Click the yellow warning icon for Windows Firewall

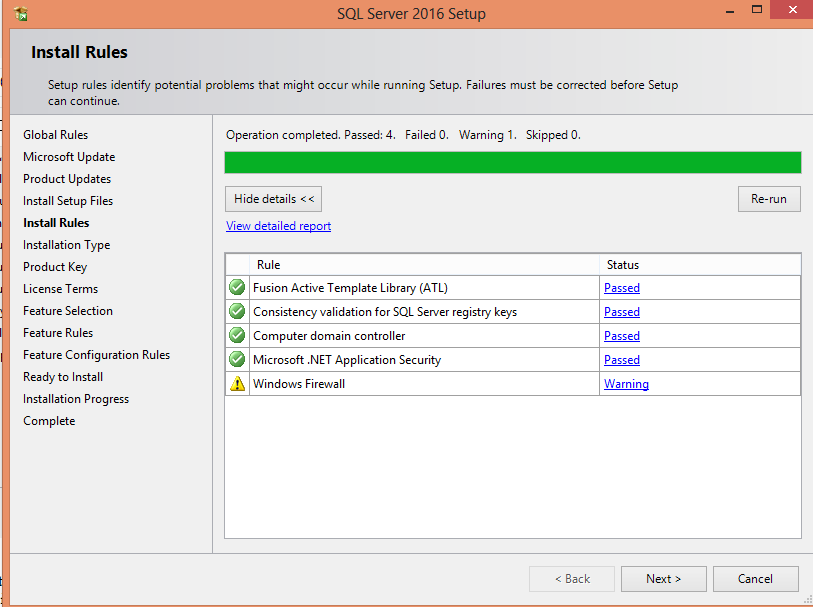(237, 384)
